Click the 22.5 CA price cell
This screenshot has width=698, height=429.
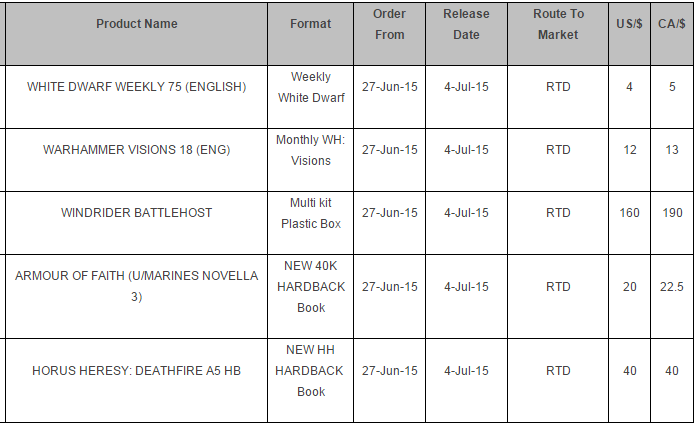[x=671, y=287]
